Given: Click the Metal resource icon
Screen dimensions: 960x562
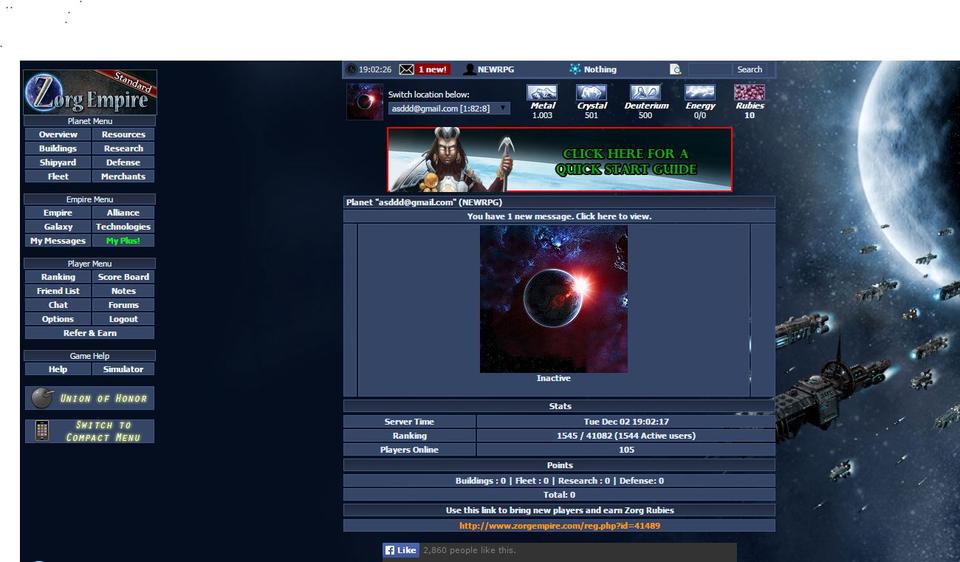Looking at the screenshot, I should point(542,92).
